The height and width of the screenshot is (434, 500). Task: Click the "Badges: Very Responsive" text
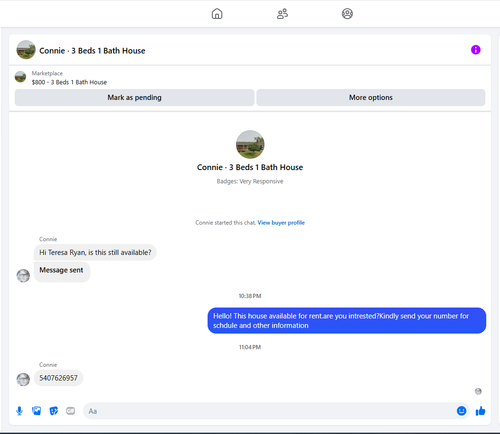tap(250, 181)
